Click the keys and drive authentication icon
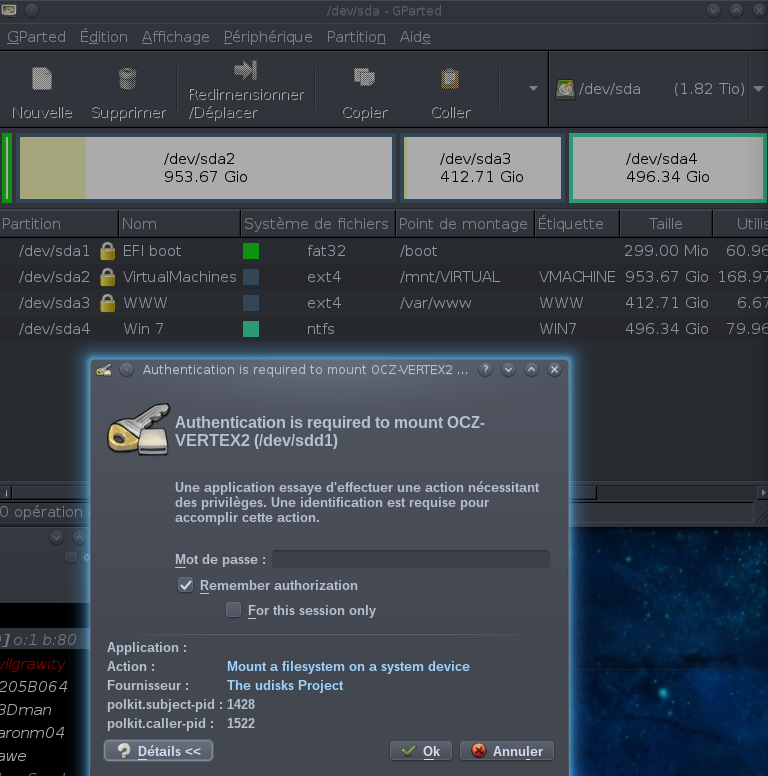768x776 pixels. pyautogui.click(x=139, y=429)
